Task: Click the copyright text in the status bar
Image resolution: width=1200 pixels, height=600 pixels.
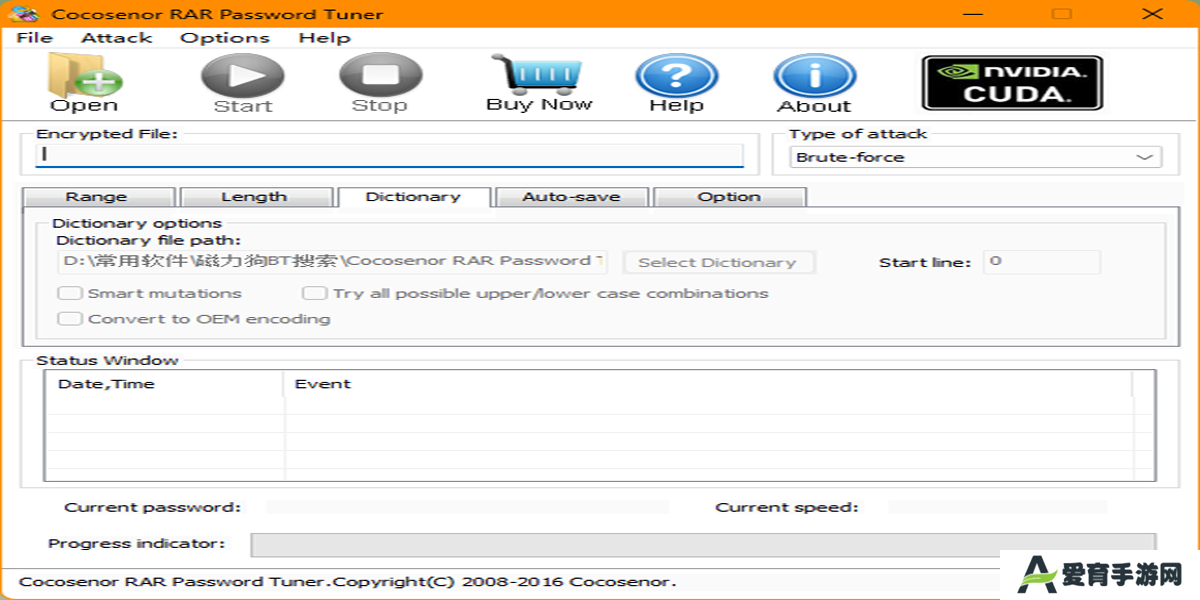Action: click(348, 581)
